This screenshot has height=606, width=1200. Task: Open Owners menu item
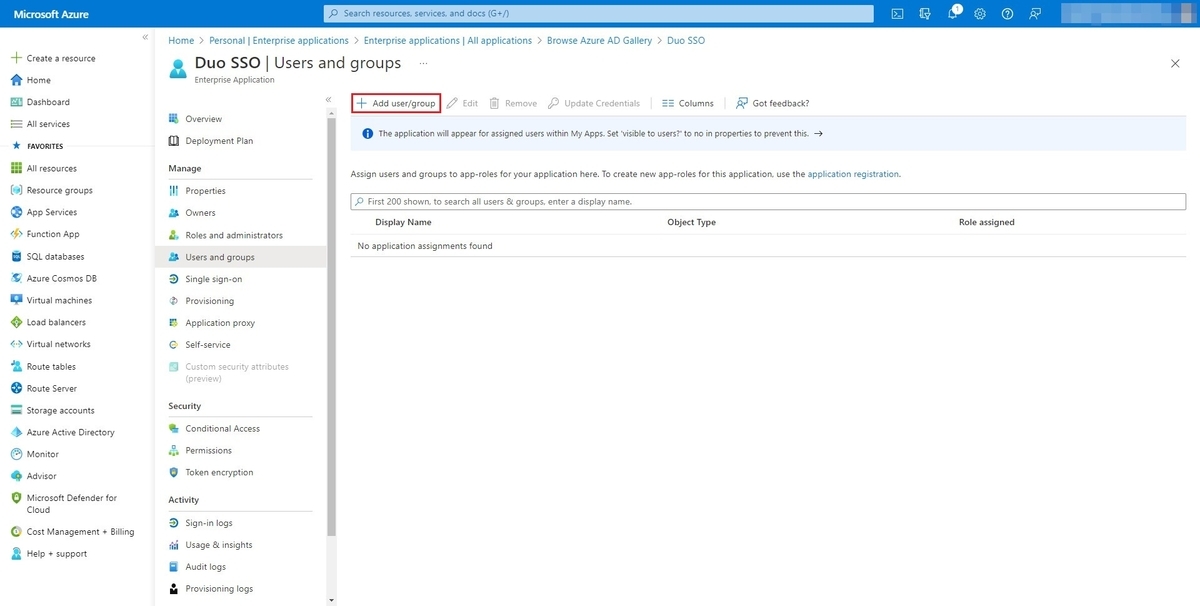pyautogui.click(x=200, y=213)
